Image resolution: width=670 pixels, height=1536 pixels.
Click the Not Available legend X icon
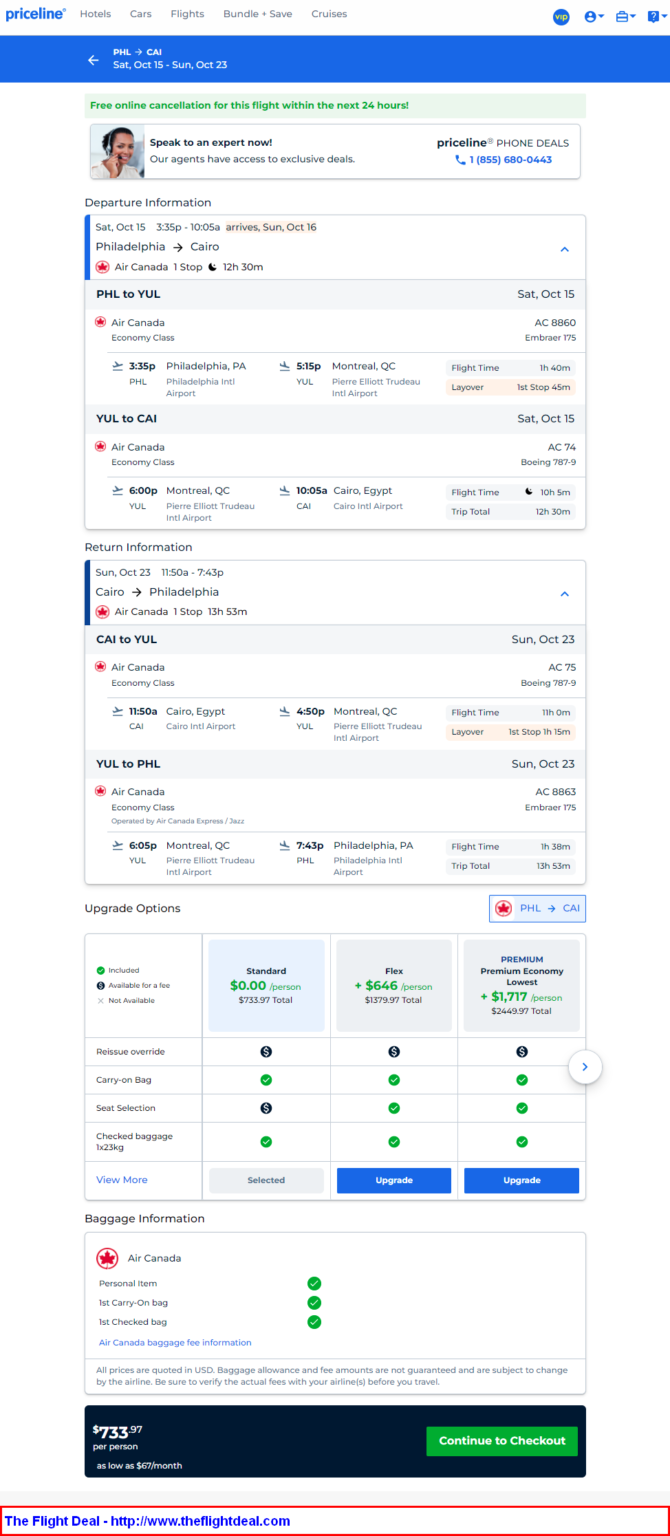pyautogui.click(x=101, y=1000)
